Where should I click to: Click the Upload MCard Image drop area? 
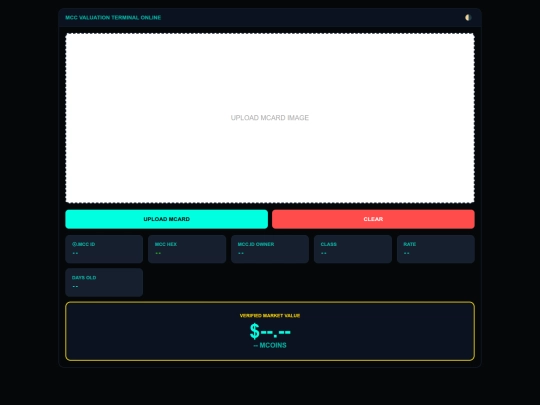(x=270, y=118)
